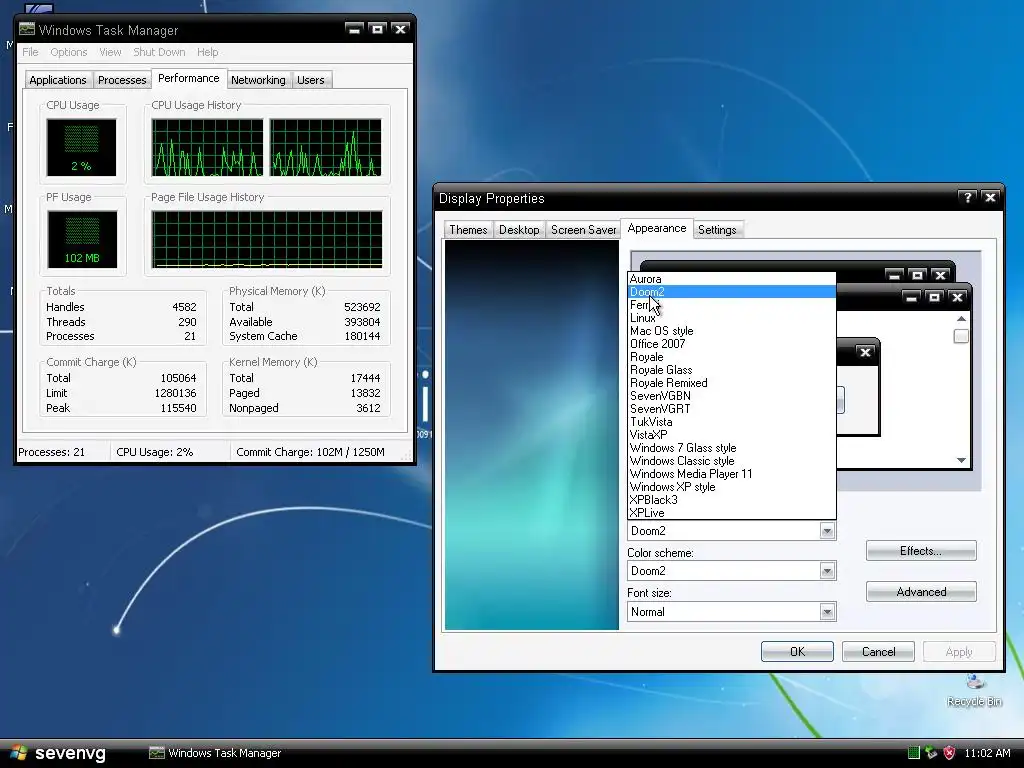Viewport: 1024px width, 768px height.
Task: Open the Font size dropdown
Action: pyautogui.click(x=827, y=612)
